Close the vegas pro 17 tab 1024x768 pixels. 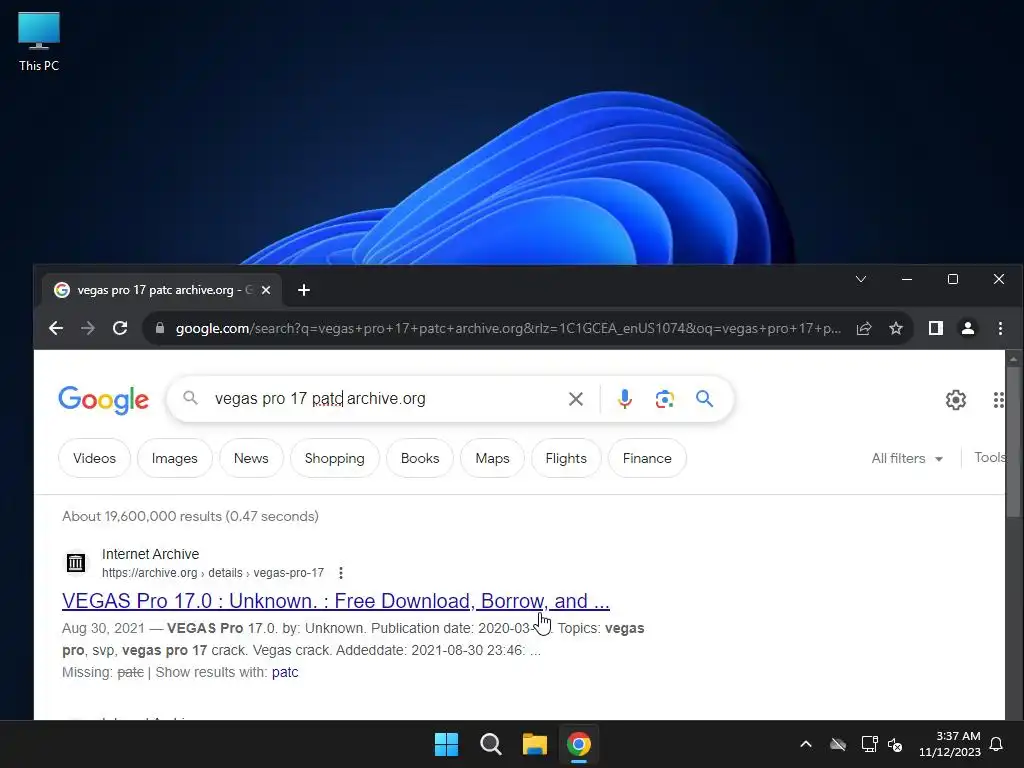click(x=266, y=290)
